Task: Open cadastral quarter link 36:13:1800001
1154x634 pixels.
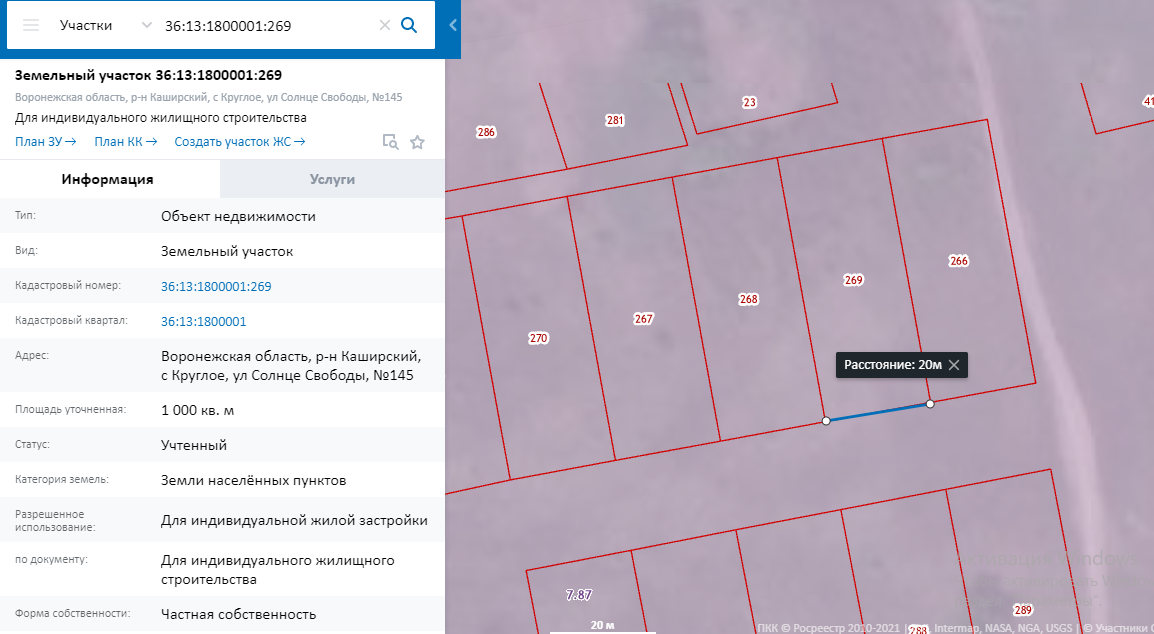Action: [x=203, y=321]
